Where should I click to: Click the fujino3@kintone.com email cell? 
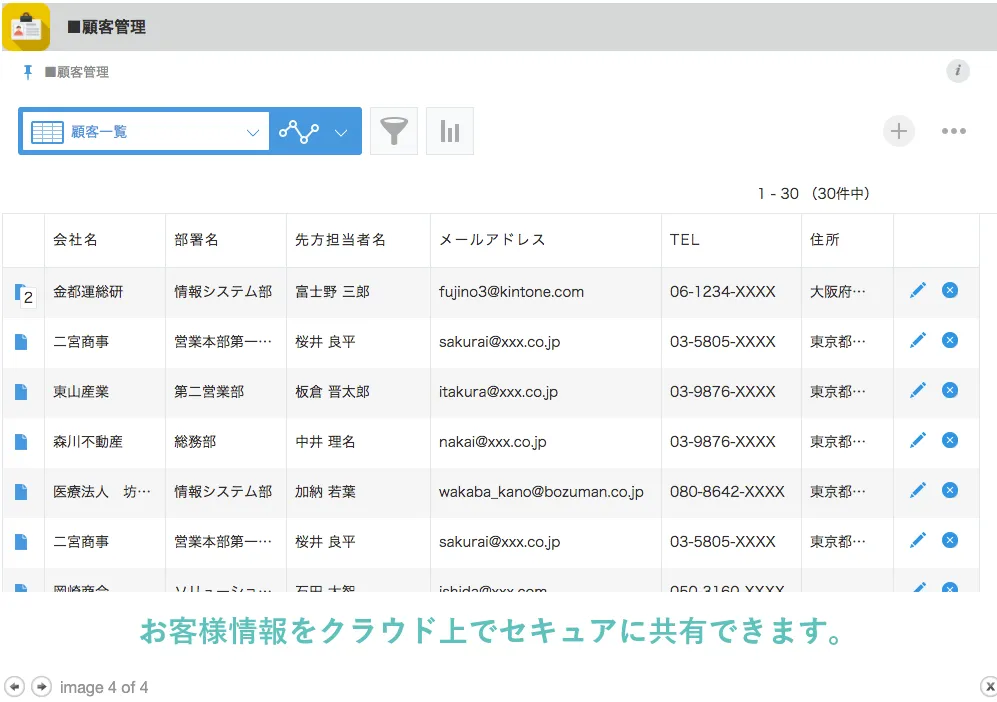pyautogui.click(x=511, y=292)
